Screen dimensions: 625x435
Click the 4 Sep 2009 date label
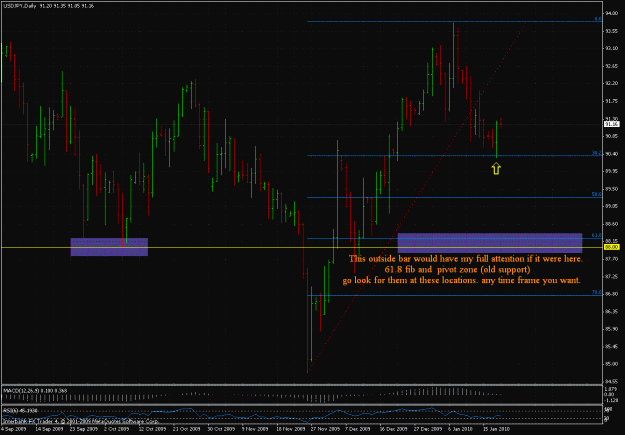(x=14, y=429)
